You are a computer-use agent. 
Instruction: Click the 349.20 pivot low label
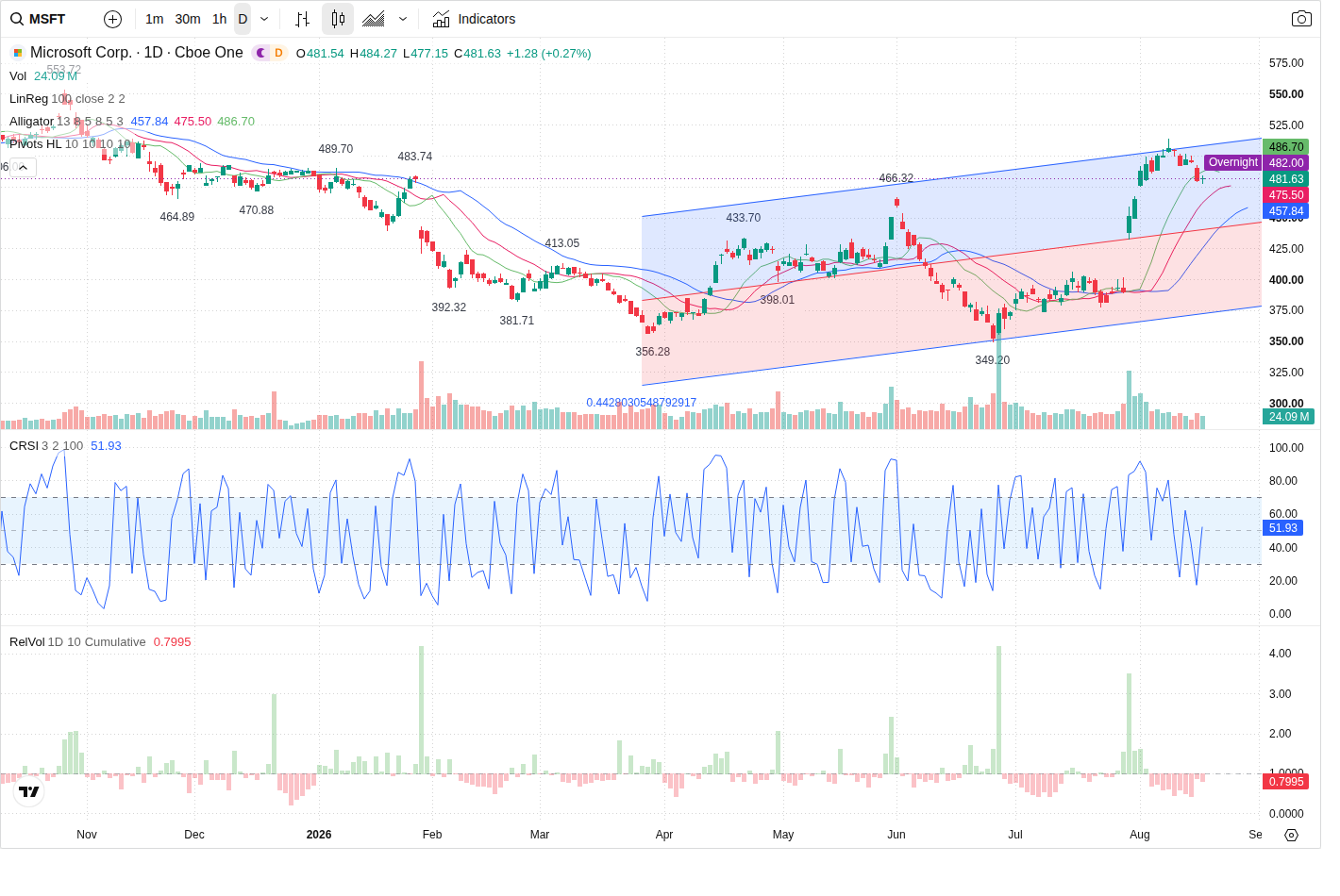(993, 360)
